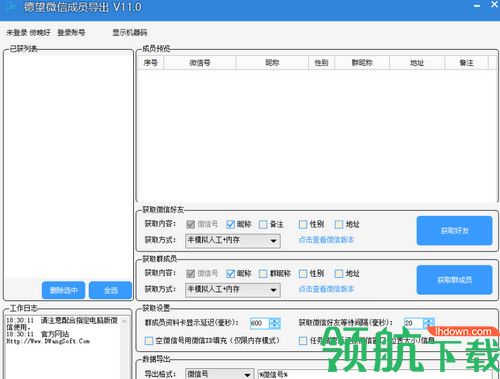Enable 性别 checkbox in 获取微信好友

click(x=303, y=224)
